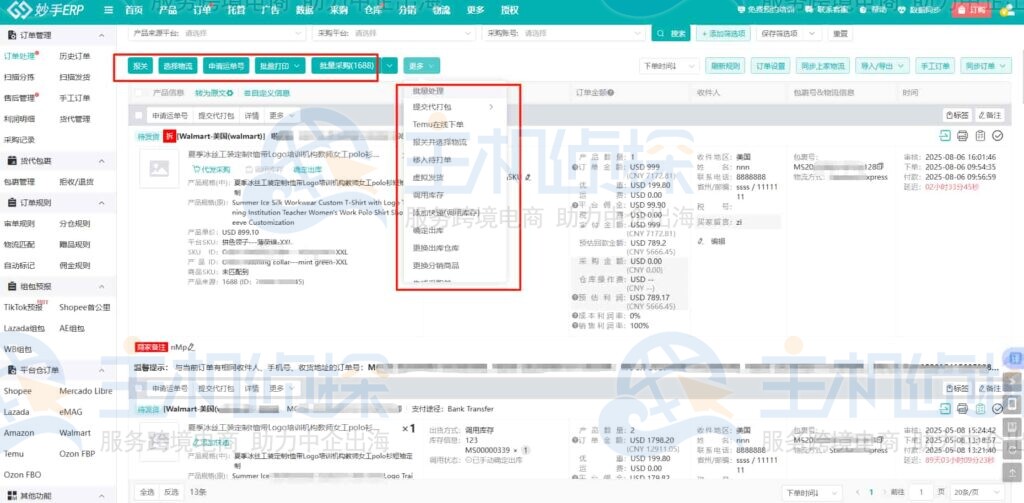Expand the 同步订单 dropdown

(985, 65)
